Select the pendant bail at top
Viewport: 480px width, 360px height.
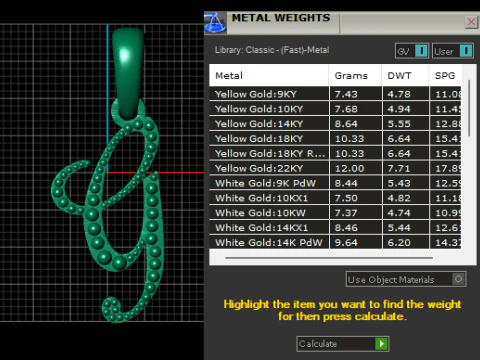click(128, 72)
